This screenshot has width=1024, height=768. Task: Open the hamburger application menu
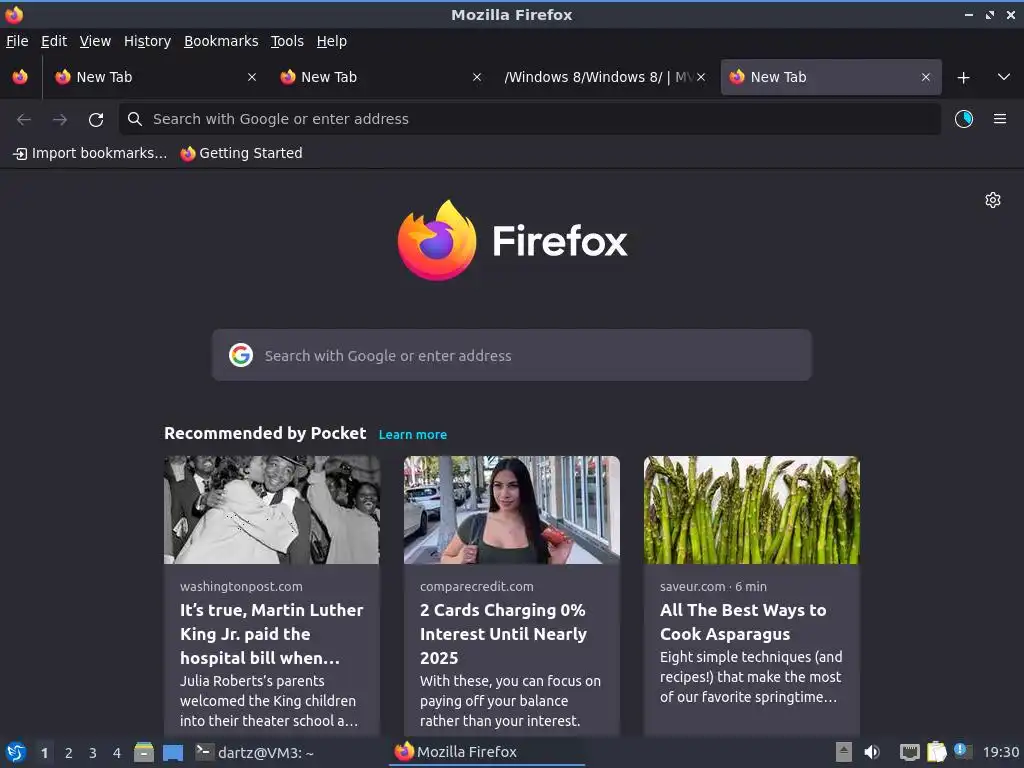[1000, 119]
